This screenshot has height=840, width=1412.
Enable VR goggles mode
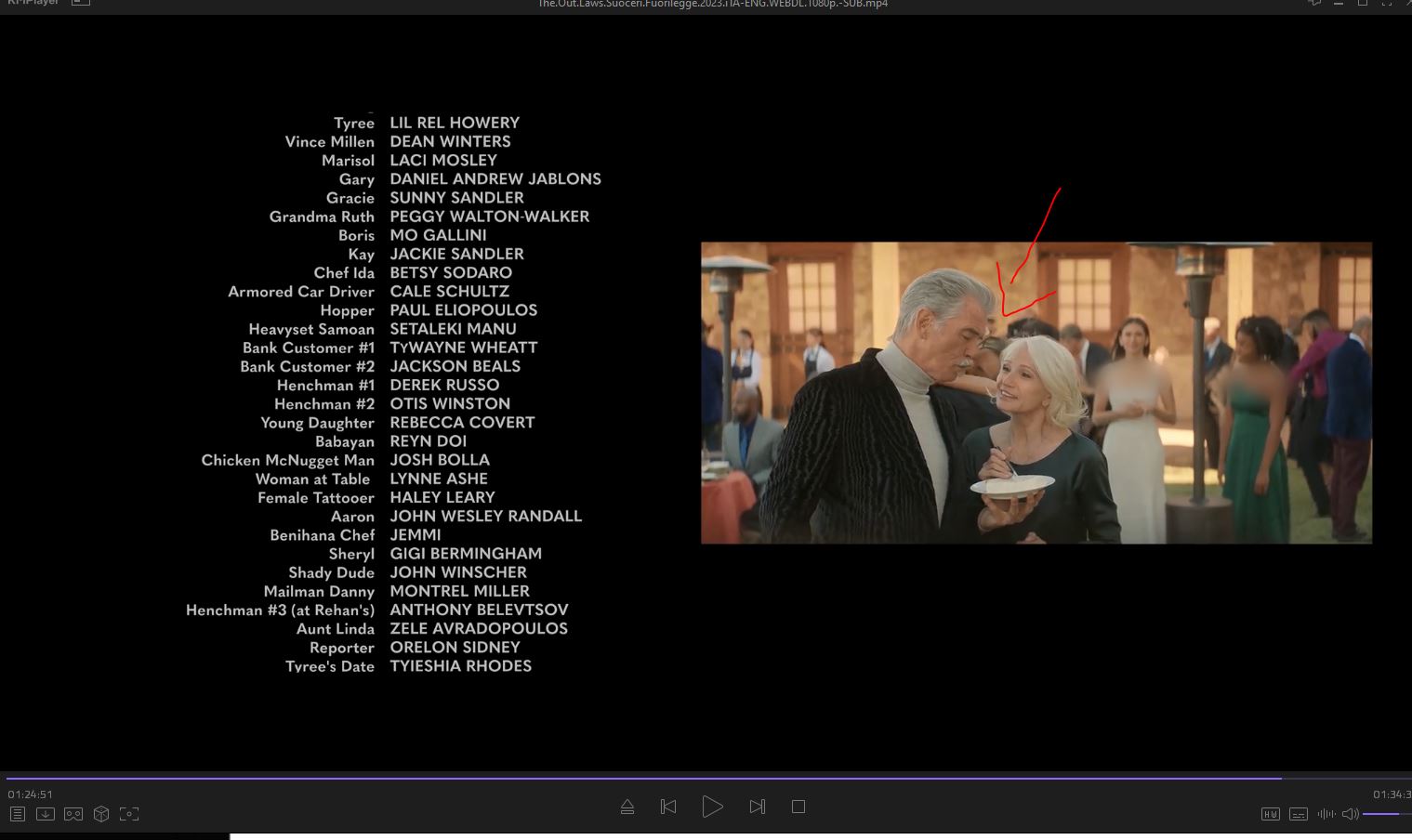point(73,814)
